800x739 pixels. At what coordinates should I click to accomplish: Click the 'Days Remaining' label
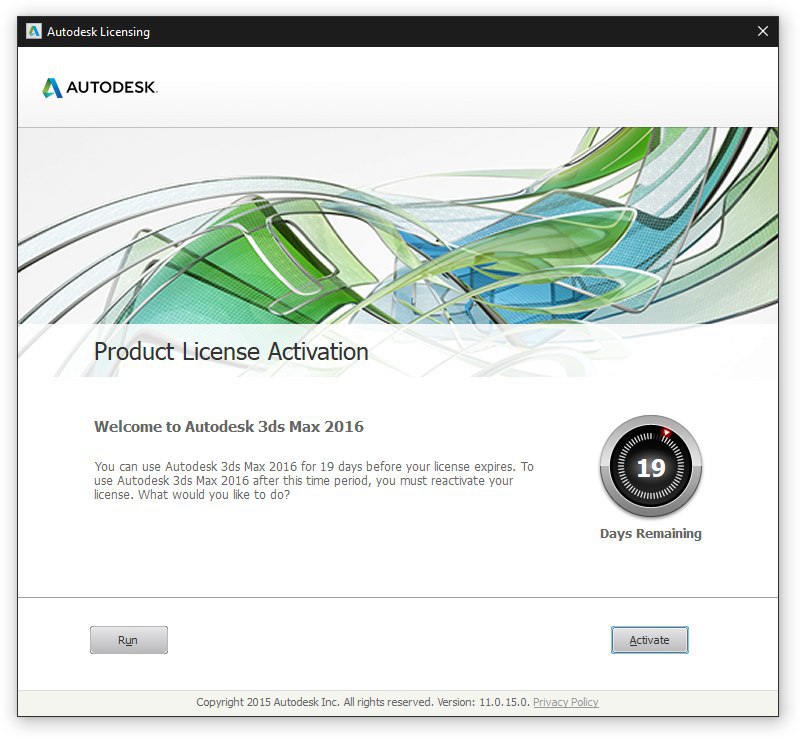tap(651, 534)
